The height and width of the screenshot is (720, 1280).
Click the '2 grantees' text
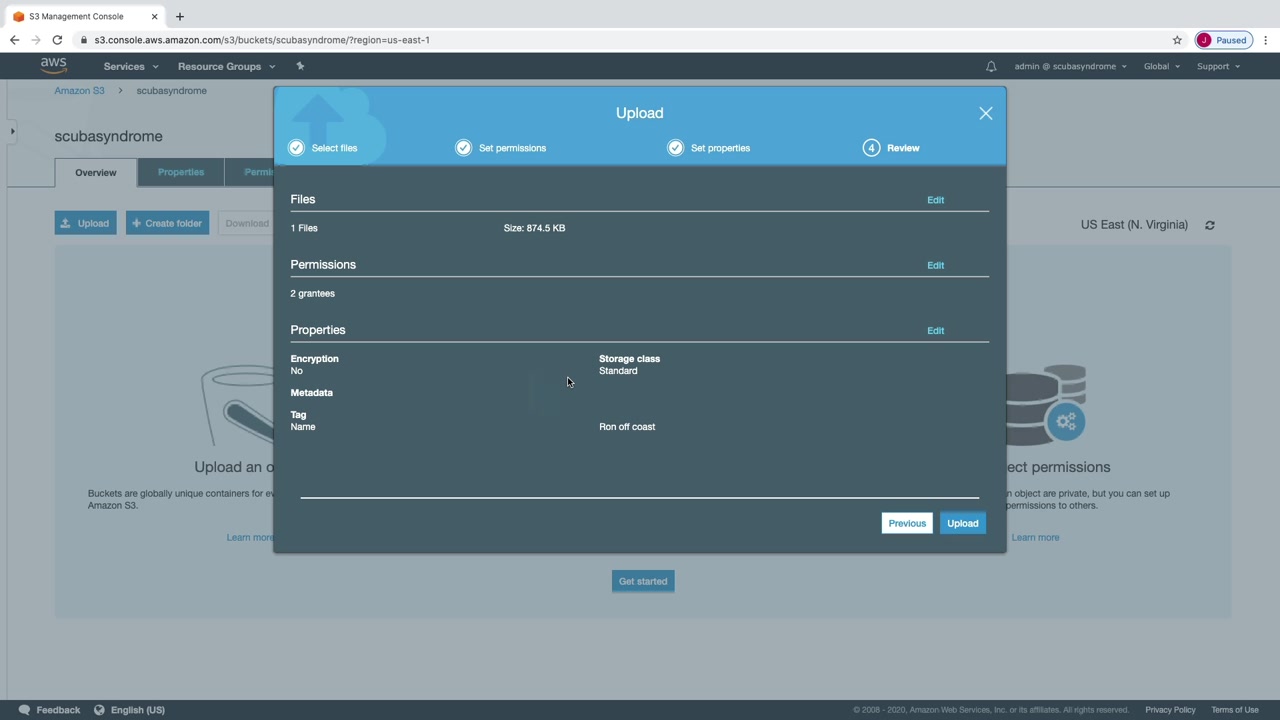tap(313, 294)
